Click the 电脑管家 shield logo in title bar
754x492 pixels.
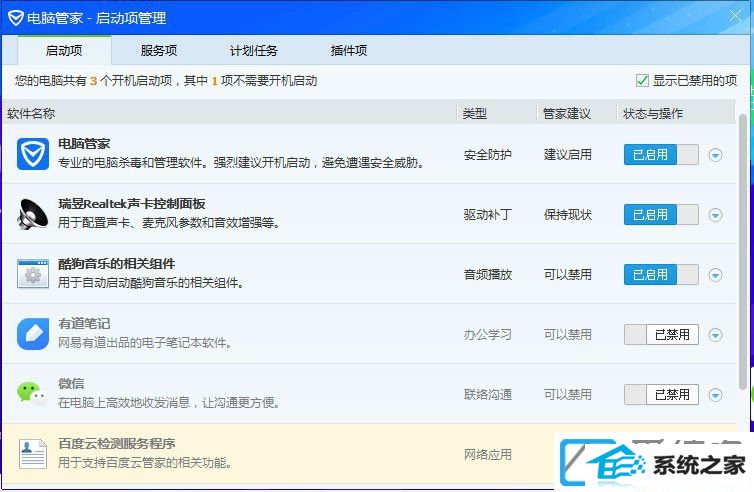pyautogui.click(x=15, y=18)
